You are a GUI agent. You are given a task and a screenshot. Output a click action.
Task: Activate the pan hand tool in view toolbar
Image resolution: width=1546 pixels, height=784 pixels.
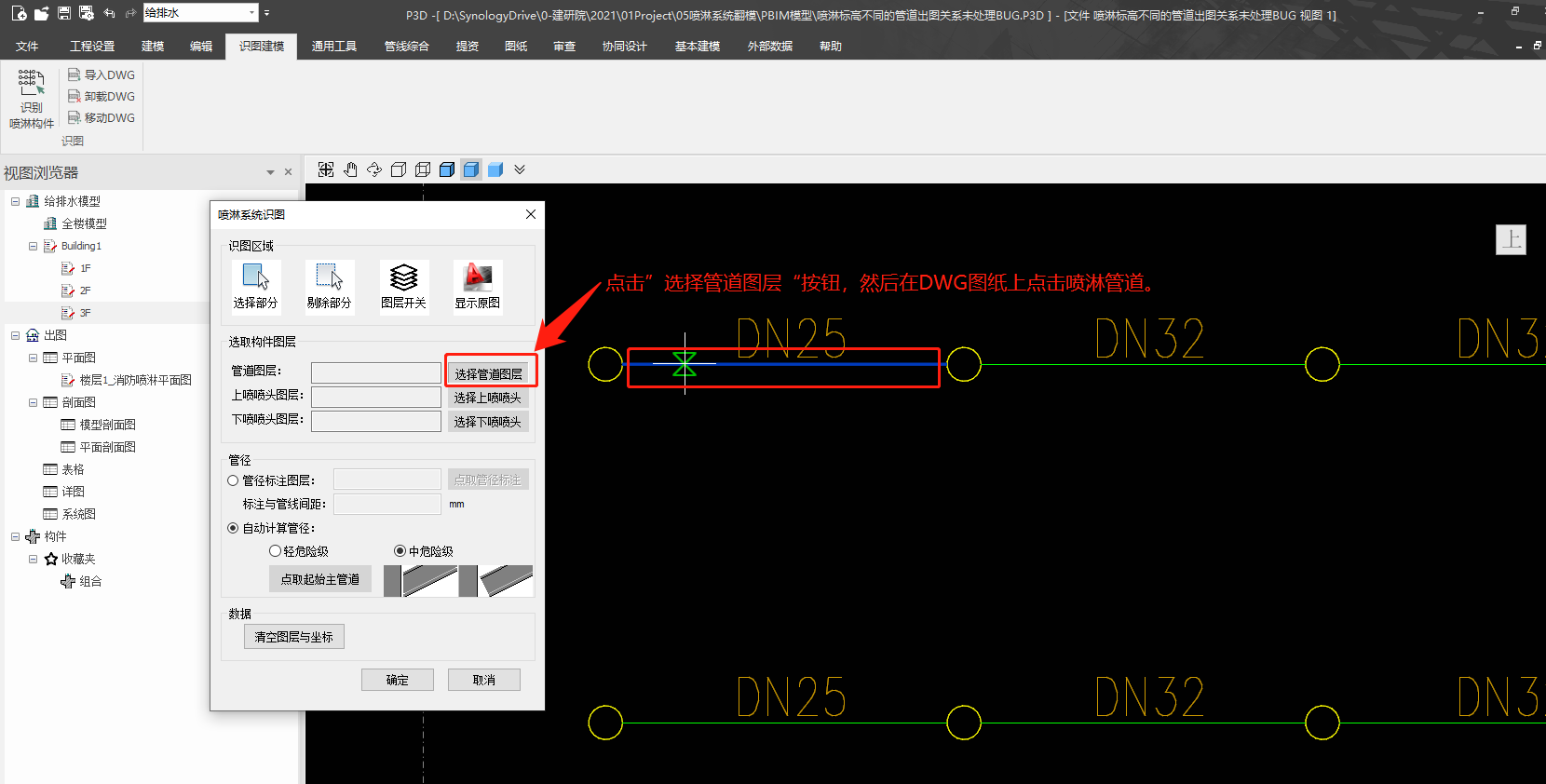pyautogui.click(x=350, y=169)
